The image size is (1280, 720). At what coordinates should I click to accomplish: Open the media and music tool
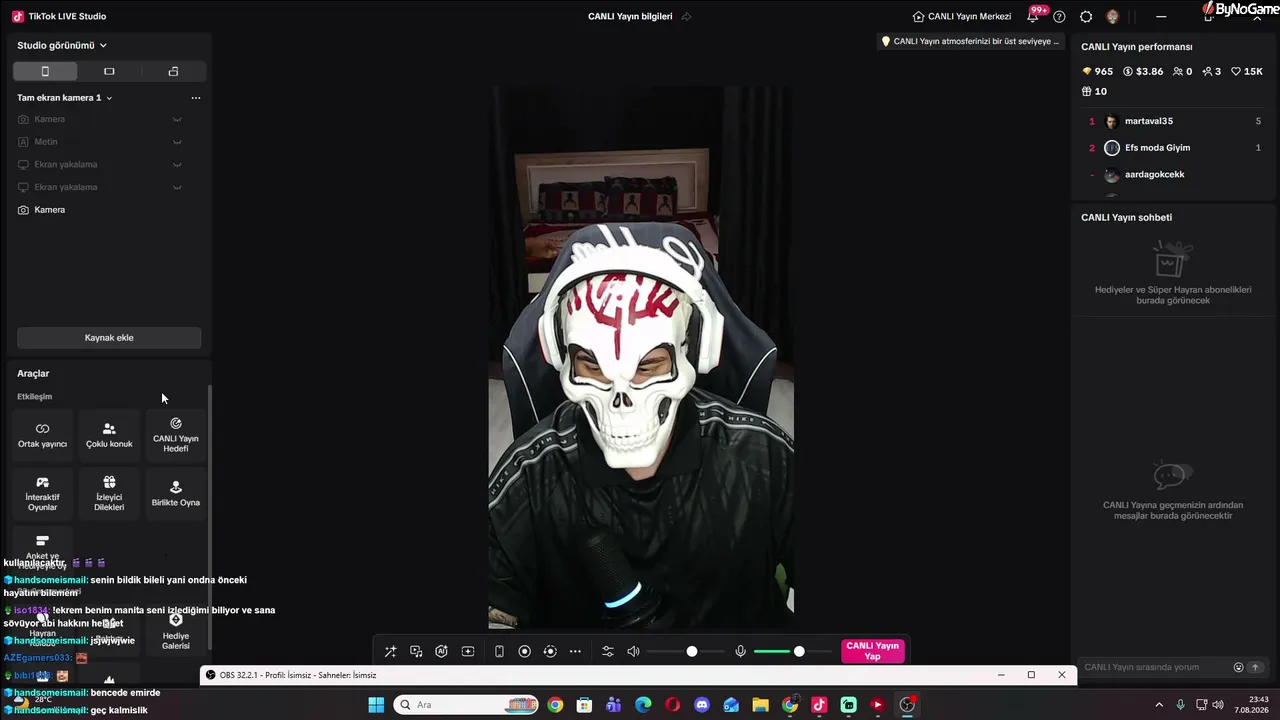click(x=416, y=651)
